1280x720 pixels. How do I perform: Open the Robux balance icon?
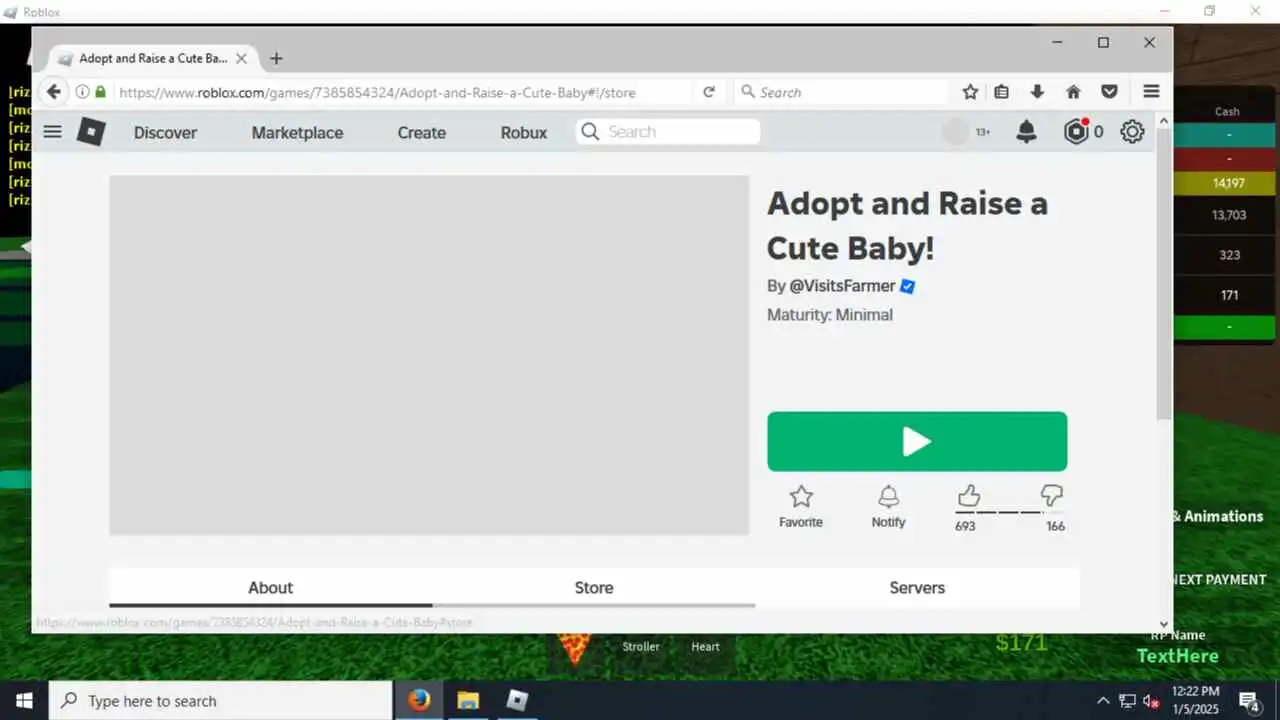[x=1076, y=131]
